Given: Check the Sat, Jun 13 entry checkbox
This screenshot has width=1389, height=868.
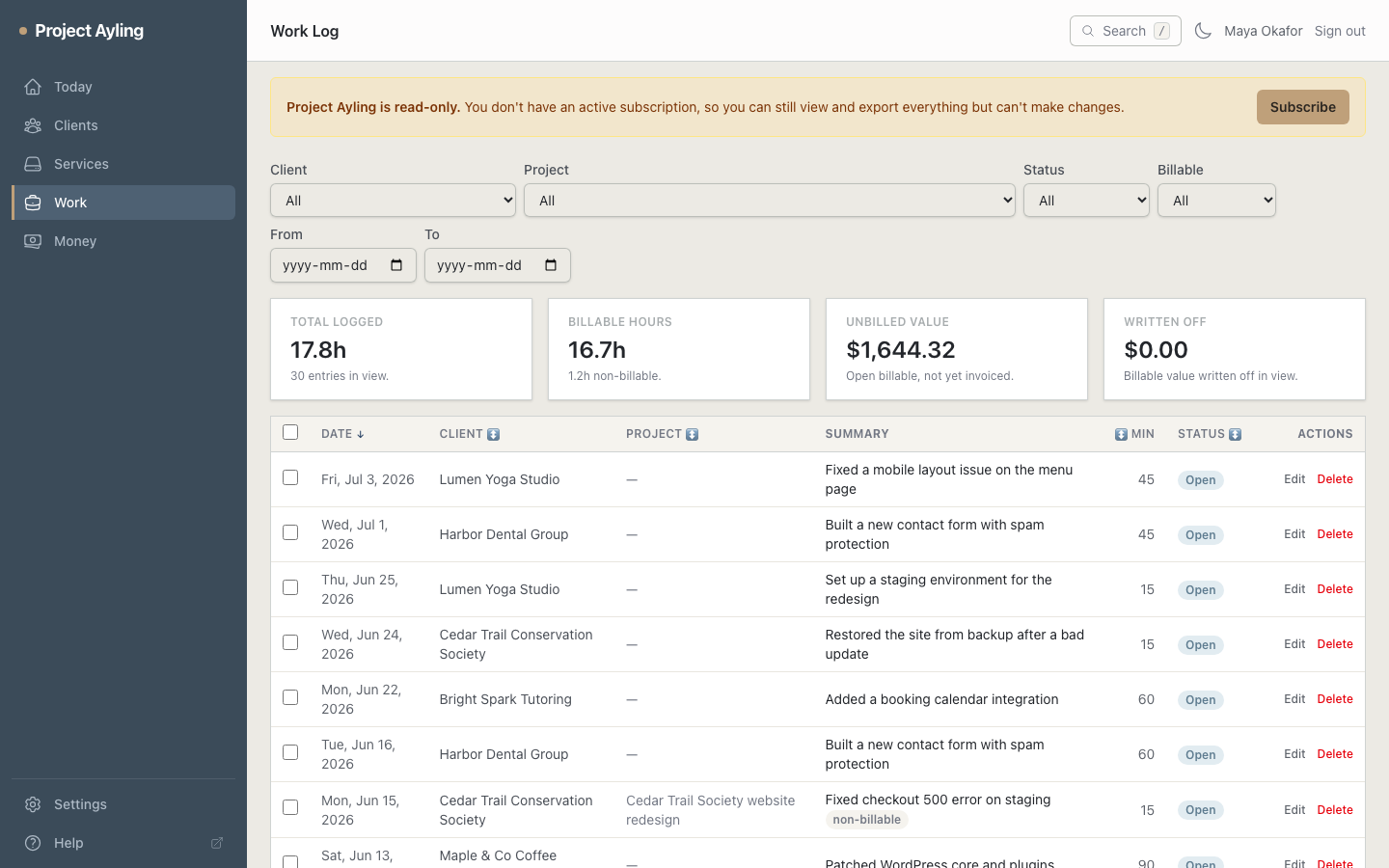Looking at the screenshot, I should pyautogui.click(x=290, y=861).
